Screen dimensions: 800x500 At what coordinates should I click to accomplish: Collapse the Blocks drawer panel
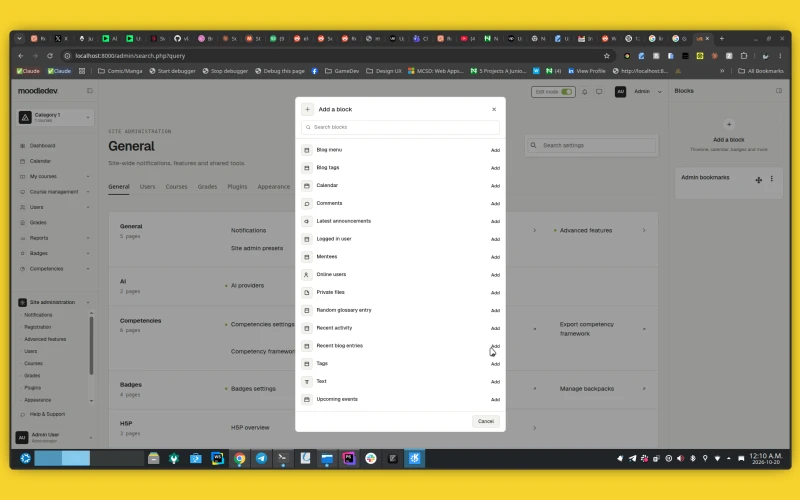click(779, 91)
